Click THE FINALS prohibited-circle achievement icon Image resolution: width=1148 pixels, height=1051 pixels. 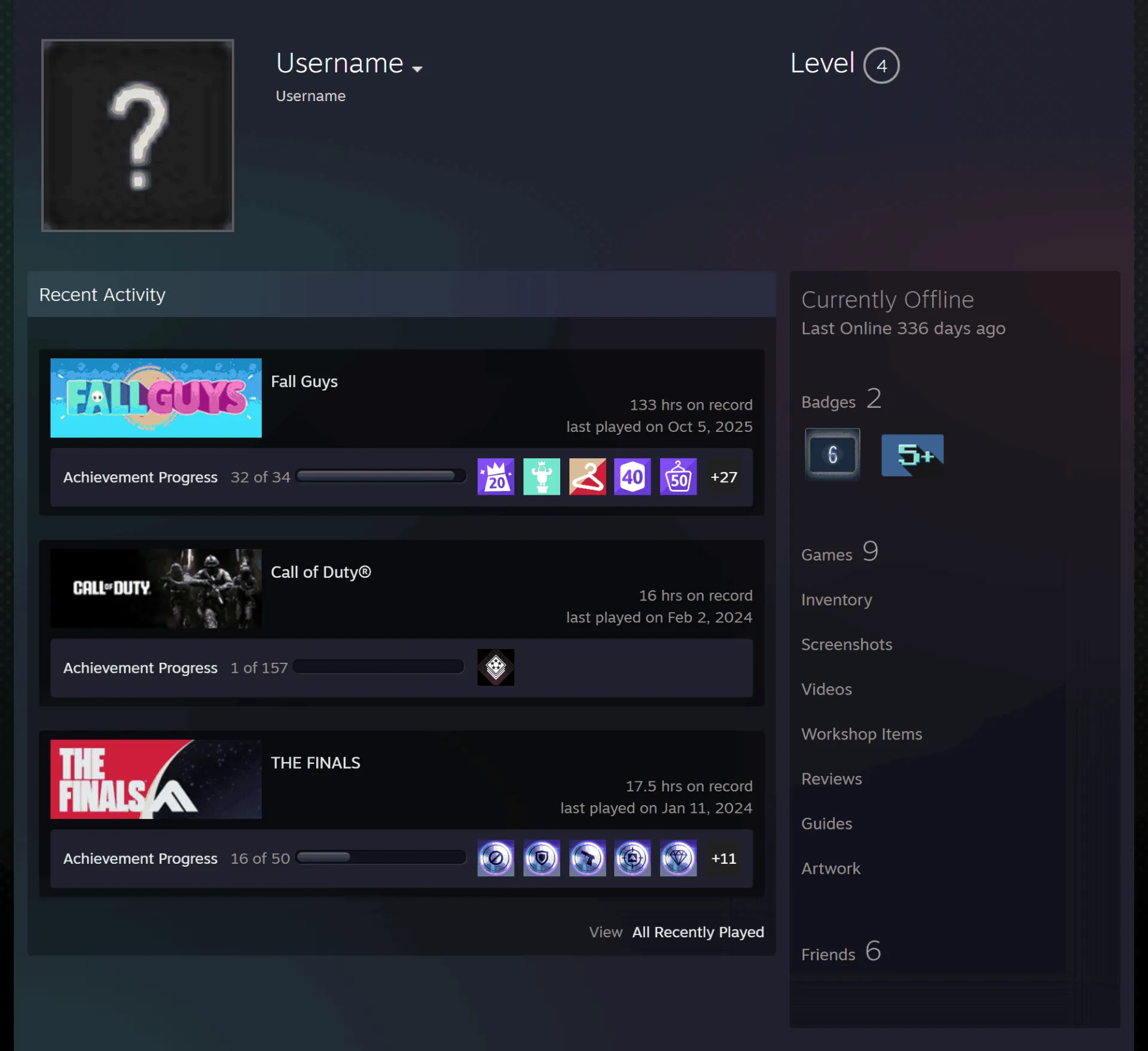tap(496, 858)
